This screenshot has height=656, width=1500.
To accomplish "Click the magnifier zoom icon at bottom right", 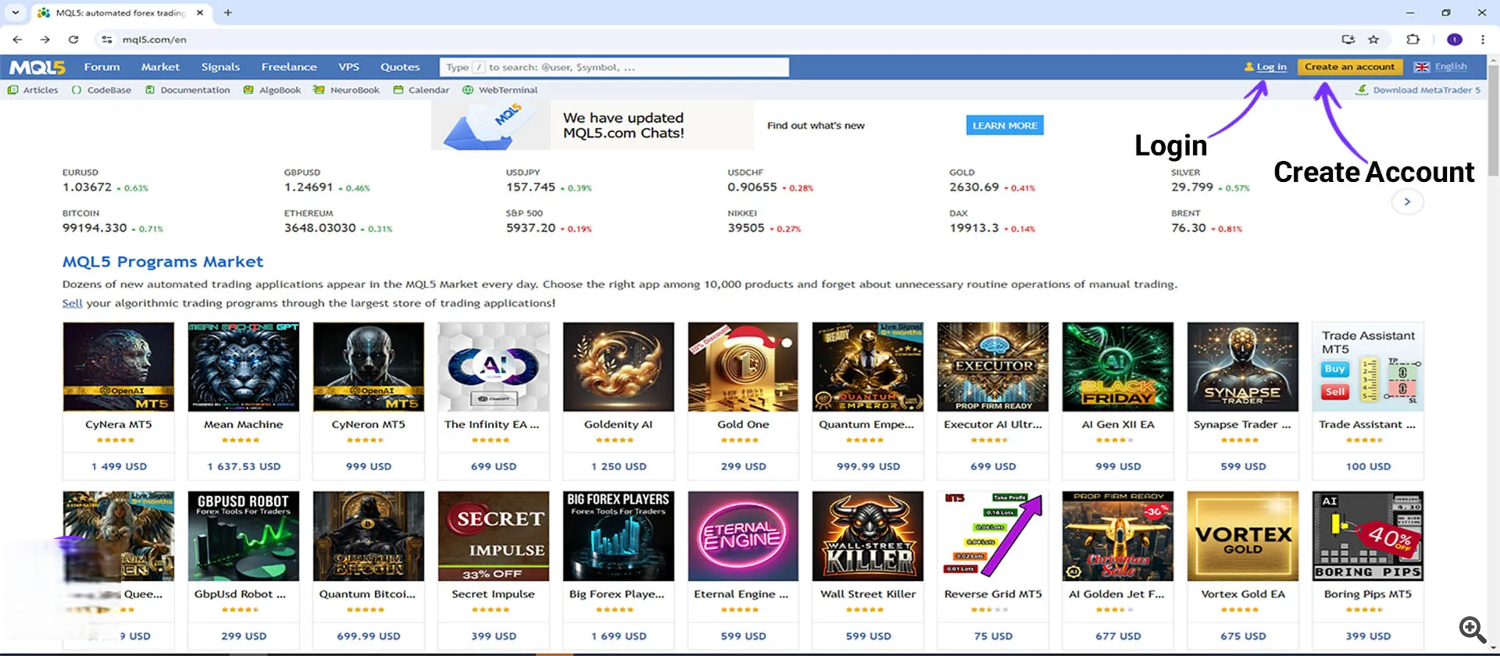I will click(1472, 629).
